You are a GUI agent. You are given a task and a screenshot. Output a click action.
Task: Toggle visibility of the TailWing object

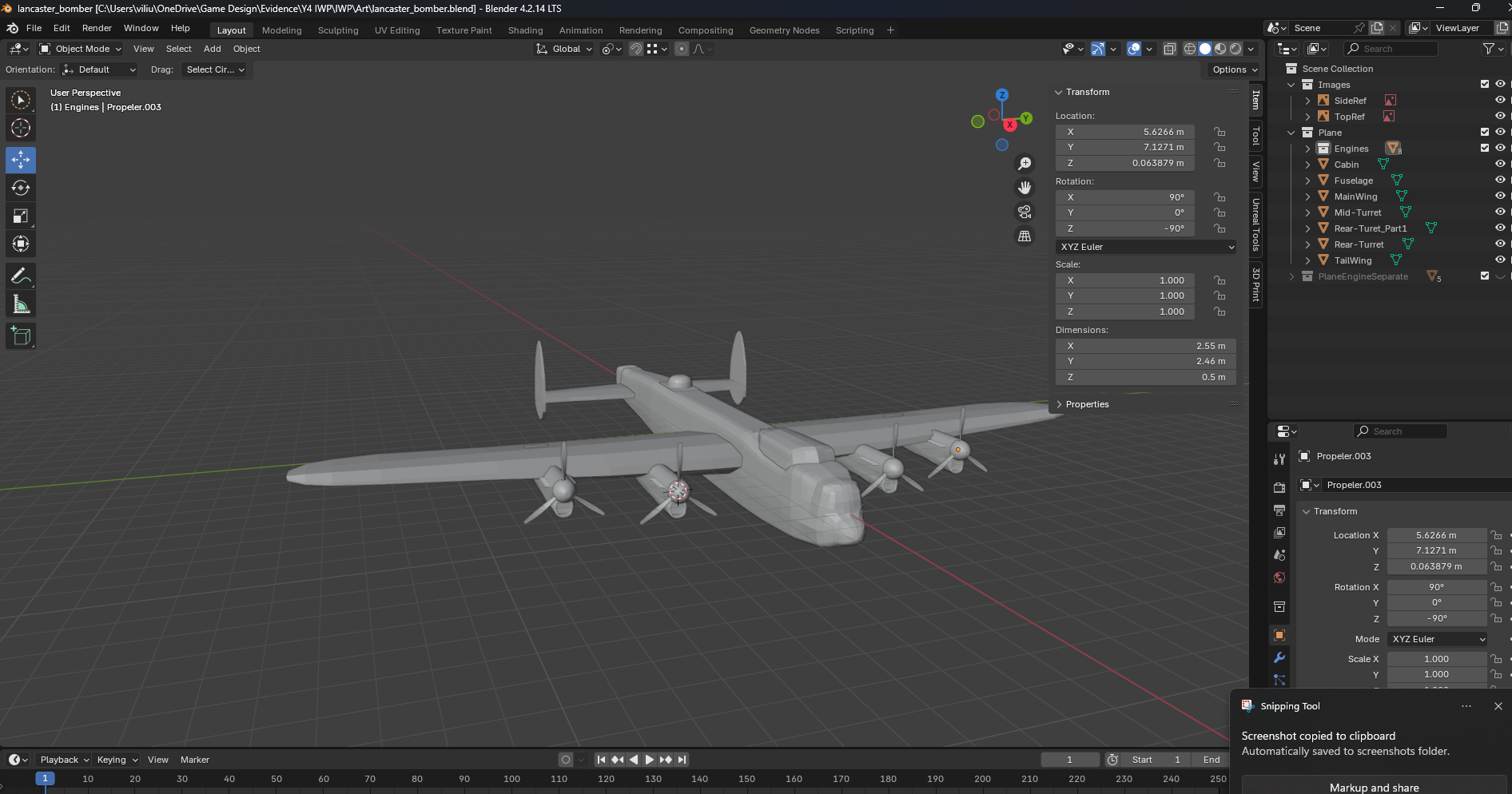point(1500,260)
